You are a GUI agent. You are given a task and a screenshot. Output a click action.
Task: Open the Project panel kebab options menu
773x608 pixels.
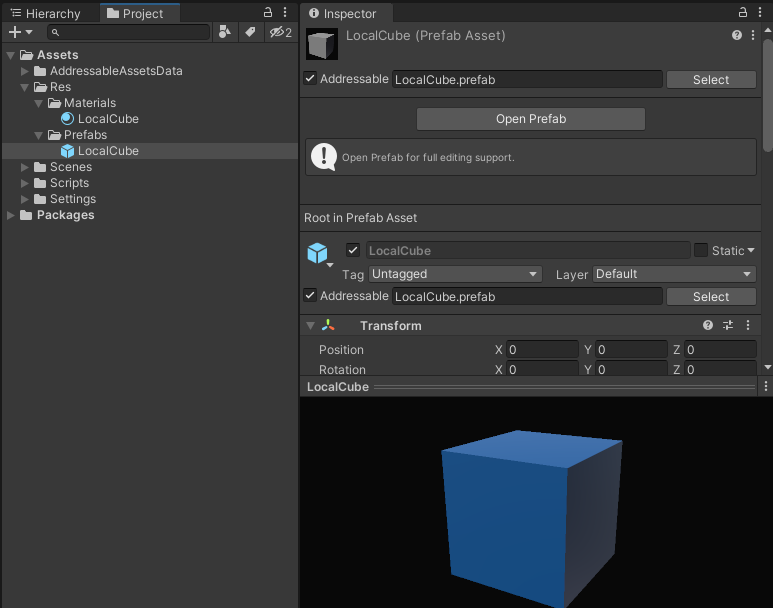click(285, 12)
